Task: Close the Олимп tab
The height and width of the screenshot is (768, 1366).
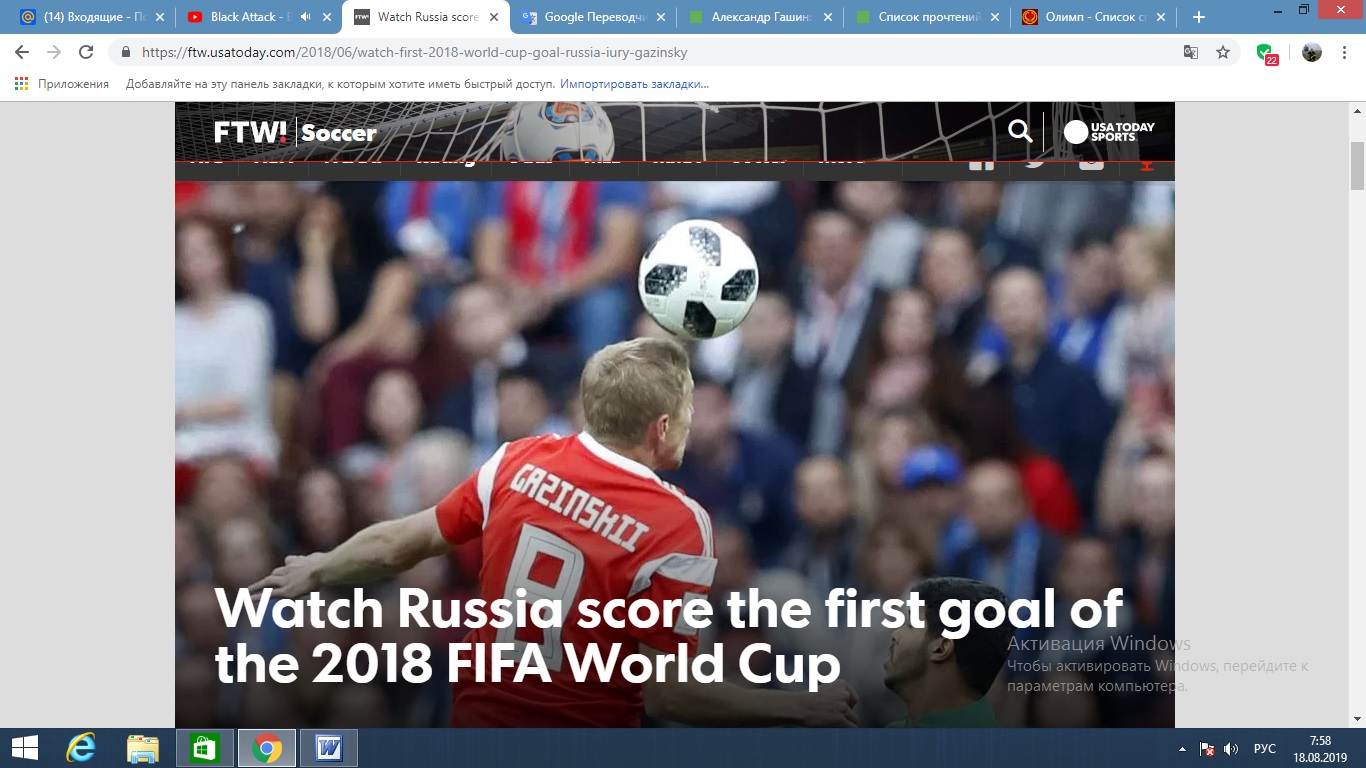Action: [1160, 17]
